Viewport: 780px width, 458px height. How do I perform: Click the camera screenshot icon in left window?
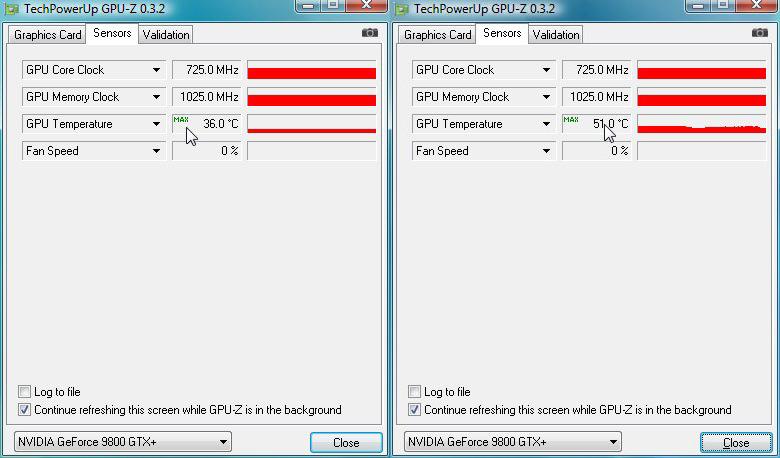coord(370,33)
